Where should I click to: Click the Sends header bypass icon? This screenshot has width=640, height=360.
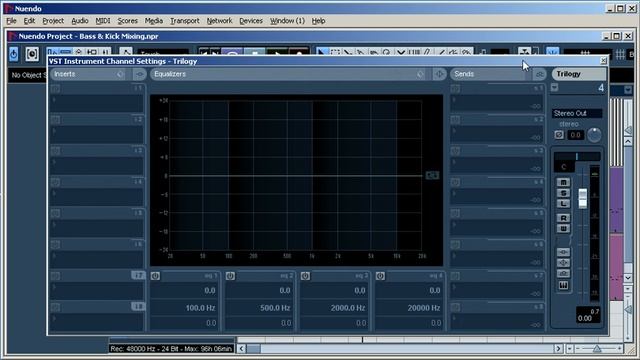coord(540,74)
